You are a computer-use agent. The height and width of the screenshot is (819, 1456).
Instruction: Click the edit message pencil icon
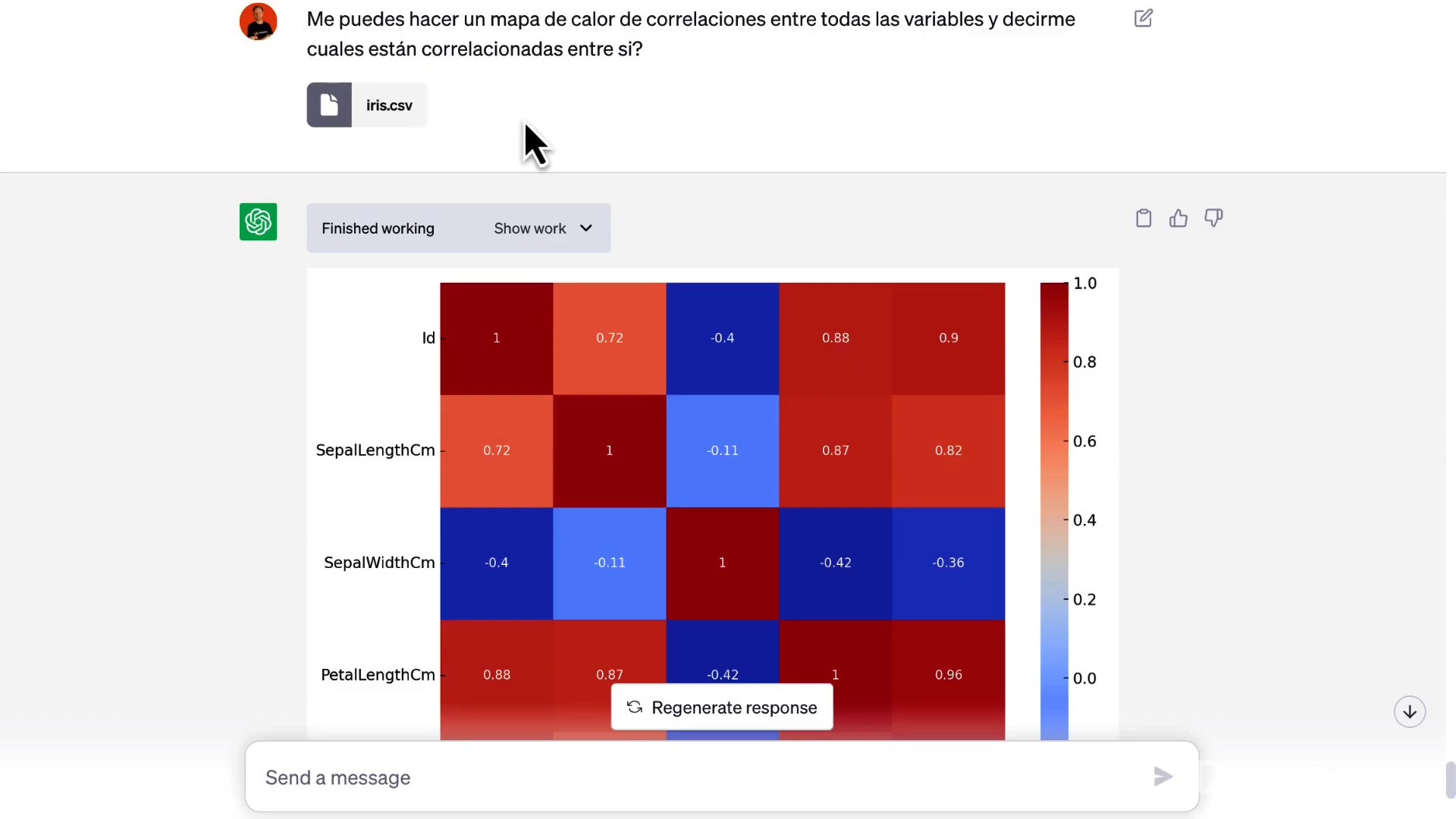[1144, 18]
